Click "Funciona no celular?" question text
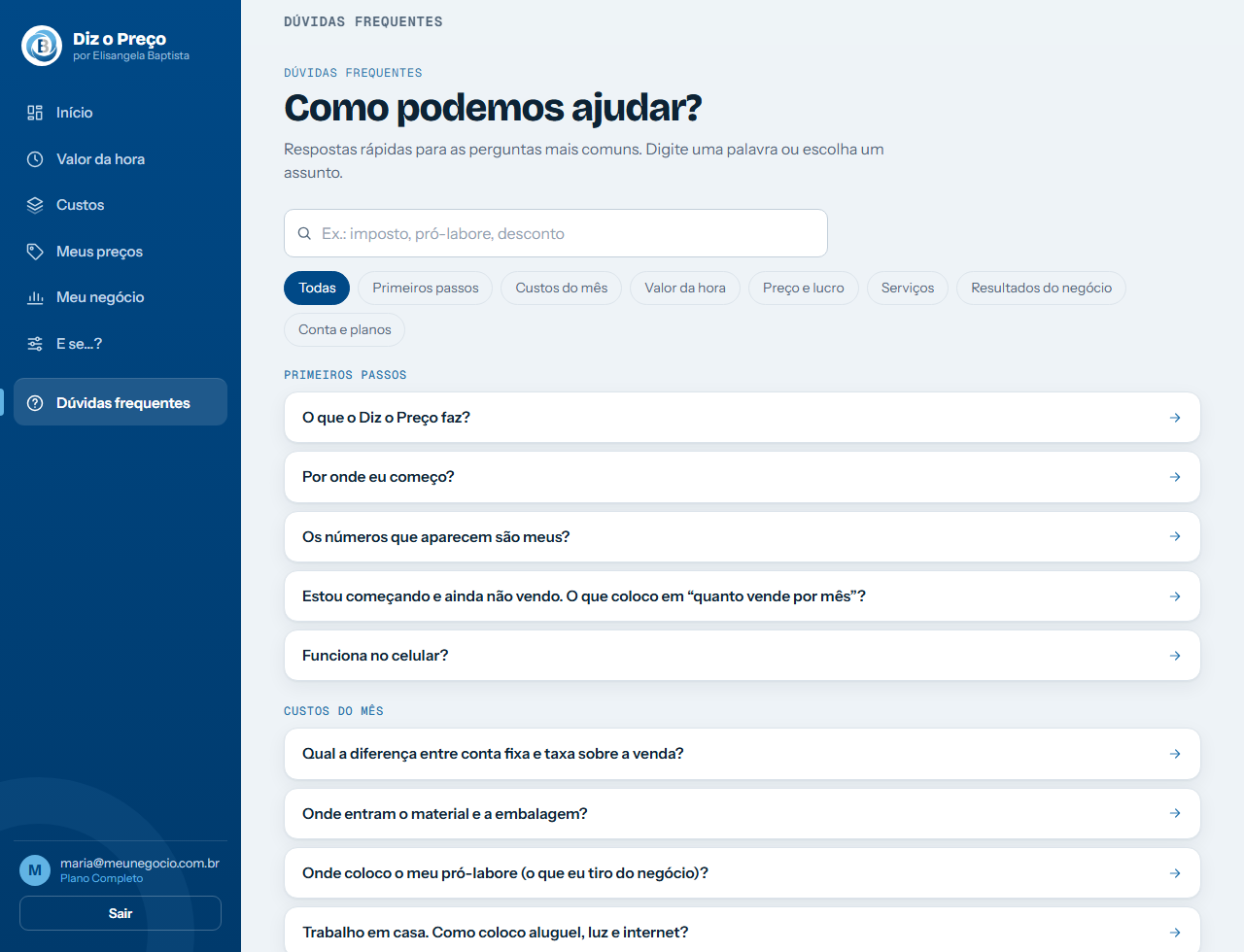The width and height of the screenshot is (1244, 952). 375,656
